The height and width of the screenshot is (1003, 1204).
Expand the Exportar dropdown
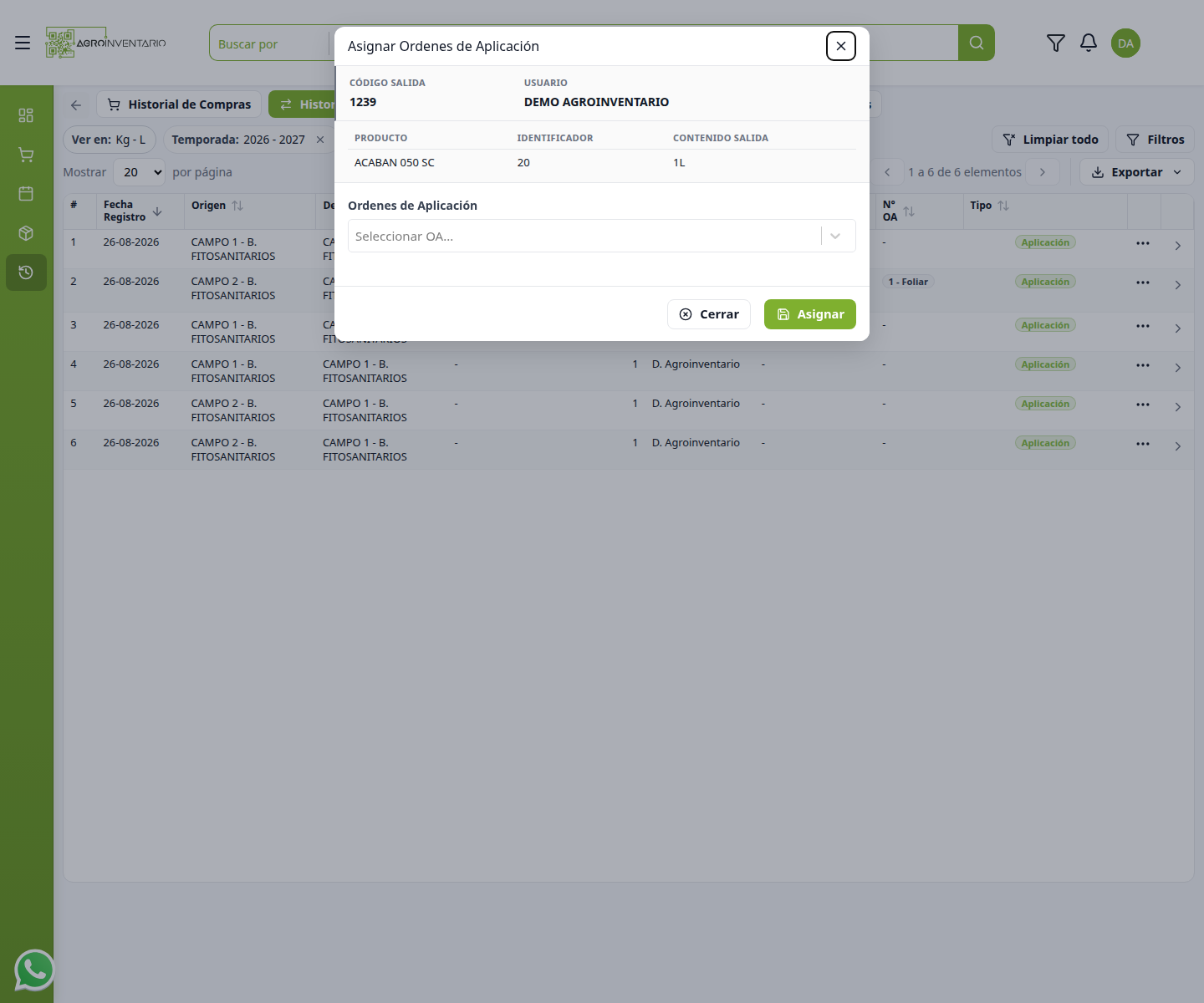pos(1137,172)
